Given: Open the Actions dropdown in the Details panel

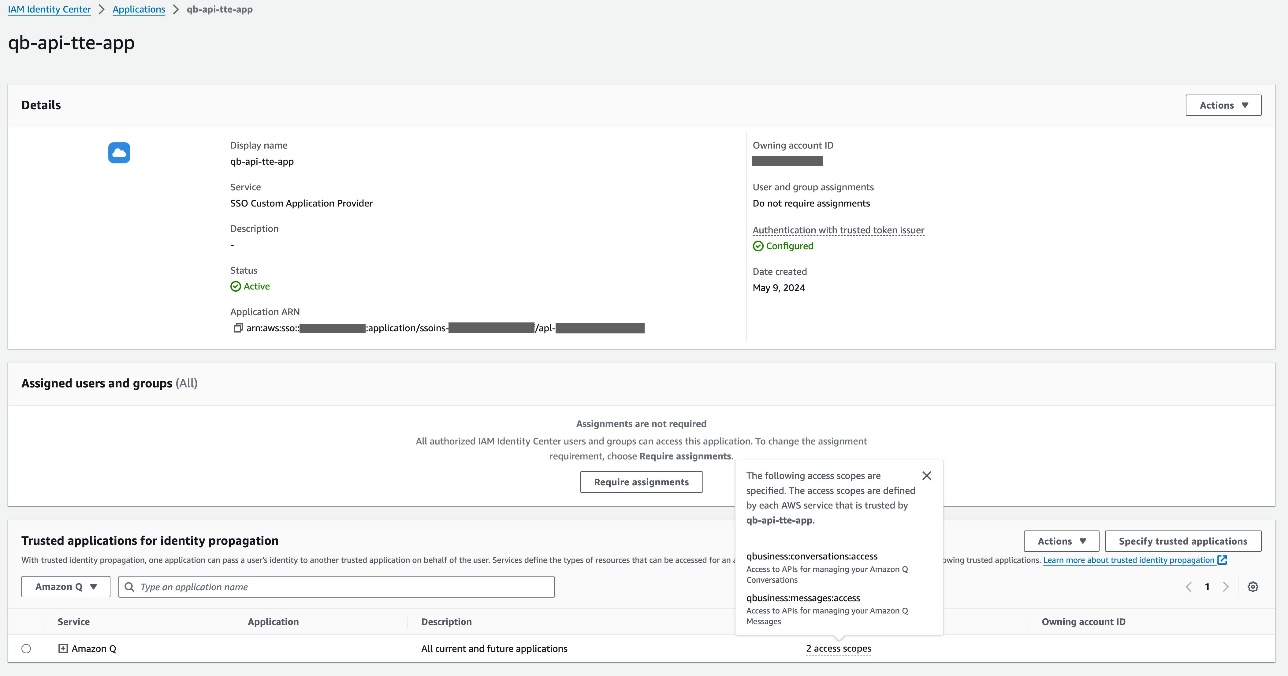Looking at the screenshot, I should pyautogui.click(x=1223, y=105).
